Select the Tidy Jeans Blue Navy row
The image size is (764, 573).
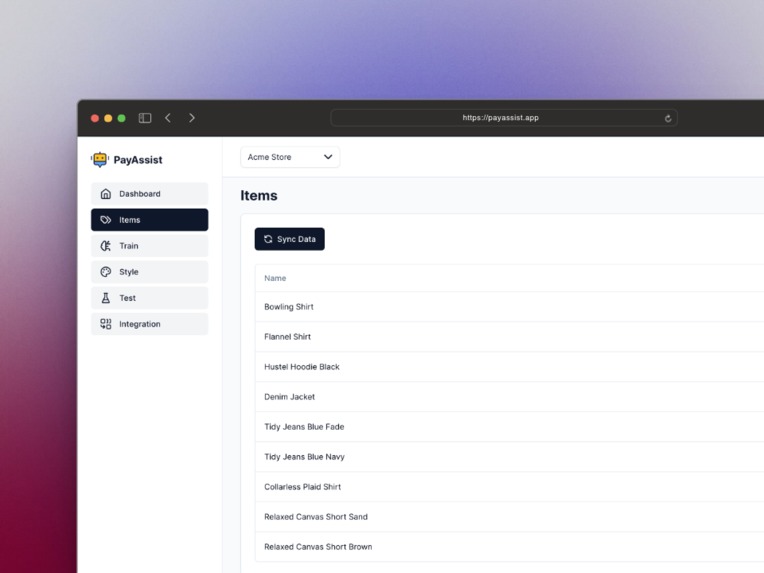coord(510,457)
